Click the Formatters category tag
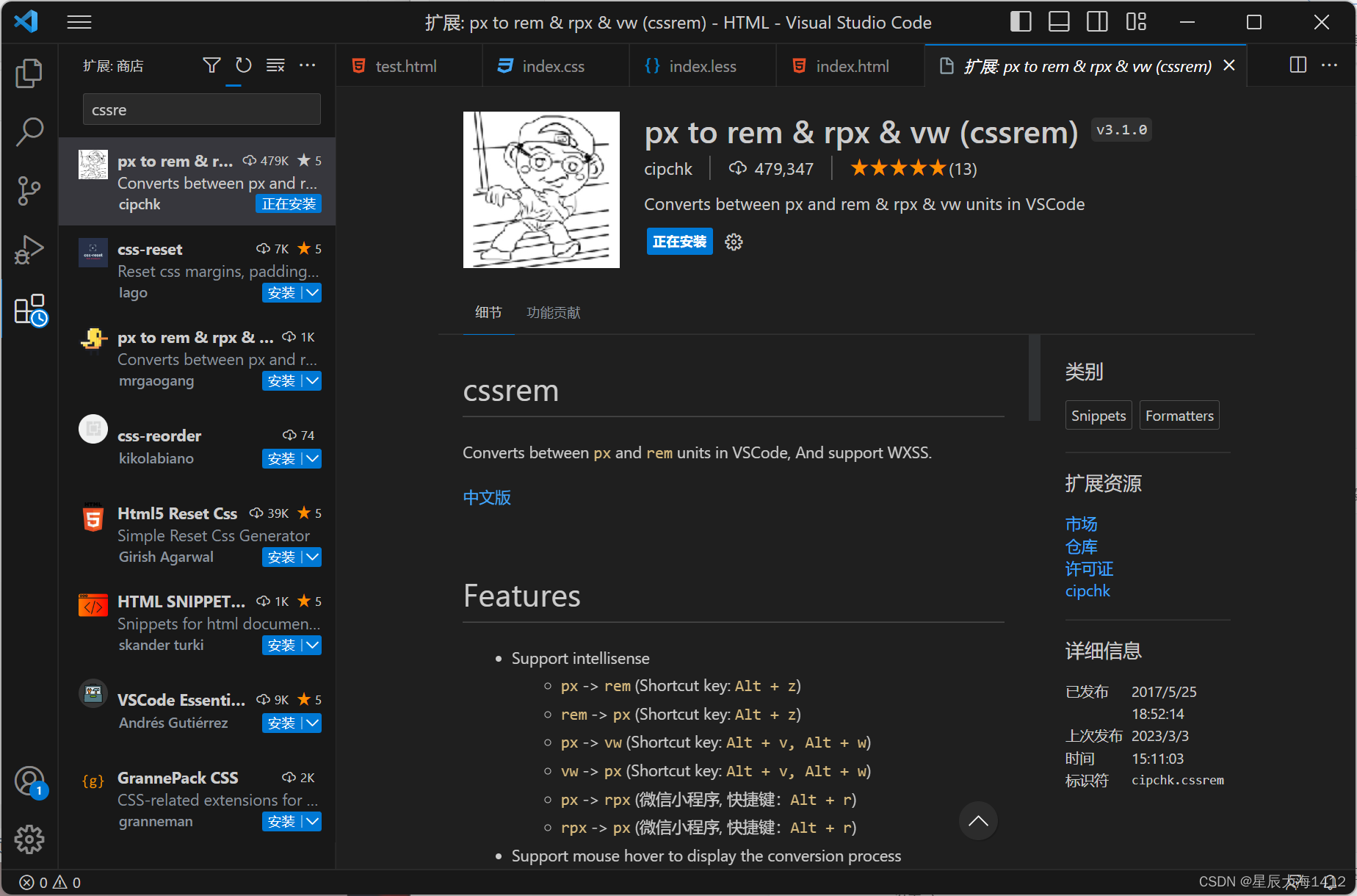The image size is (1357, 896). (1179, 416)
